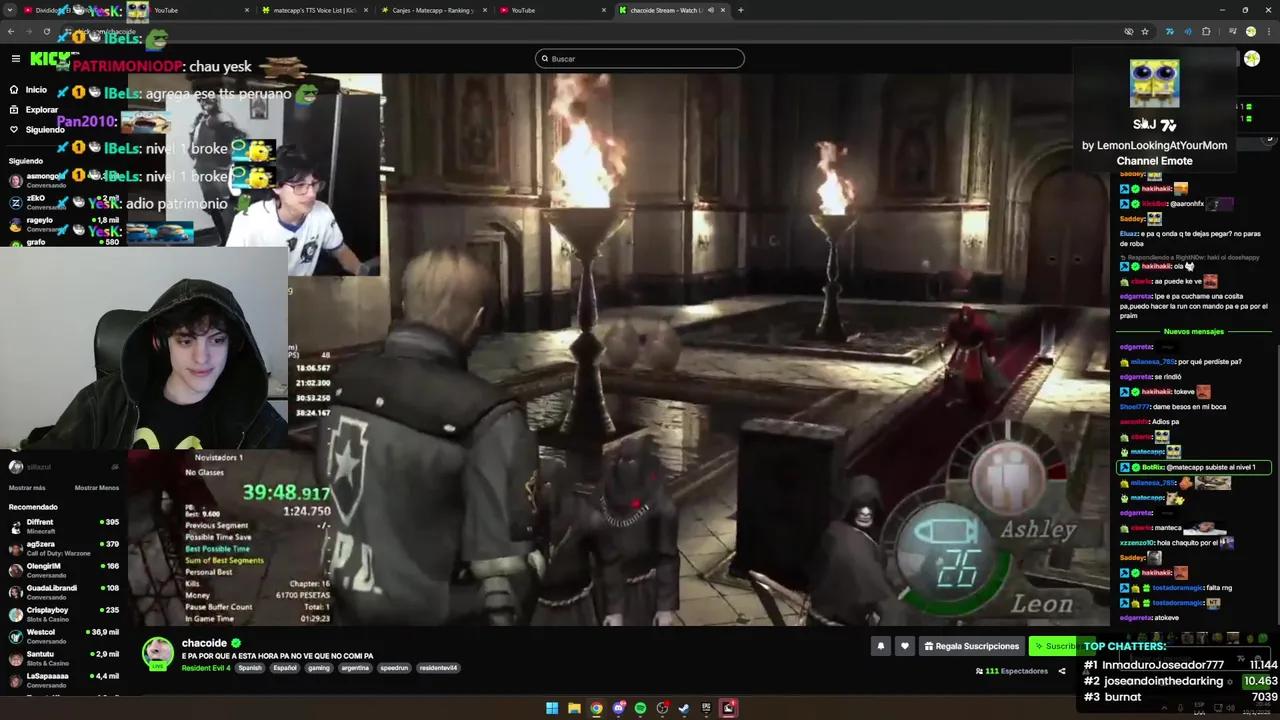Open a new Chrome tab
1280x720 pixels.
click(740, 10)
